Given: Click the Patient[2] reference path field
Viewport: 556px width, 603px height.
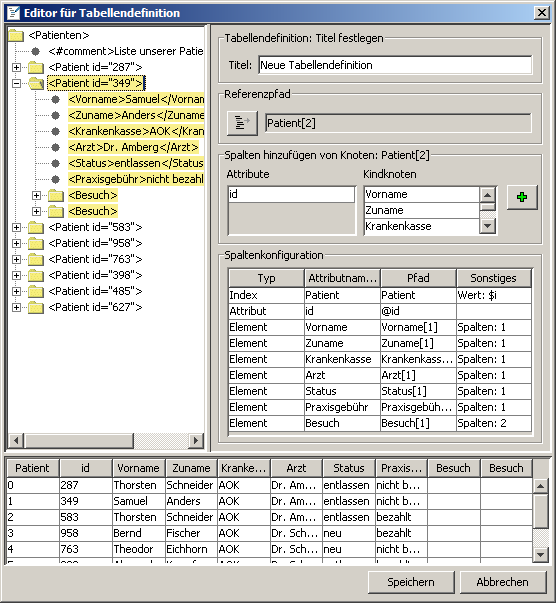Looking at the screenshot, I should pyautogui.click(x=398, y=123).
